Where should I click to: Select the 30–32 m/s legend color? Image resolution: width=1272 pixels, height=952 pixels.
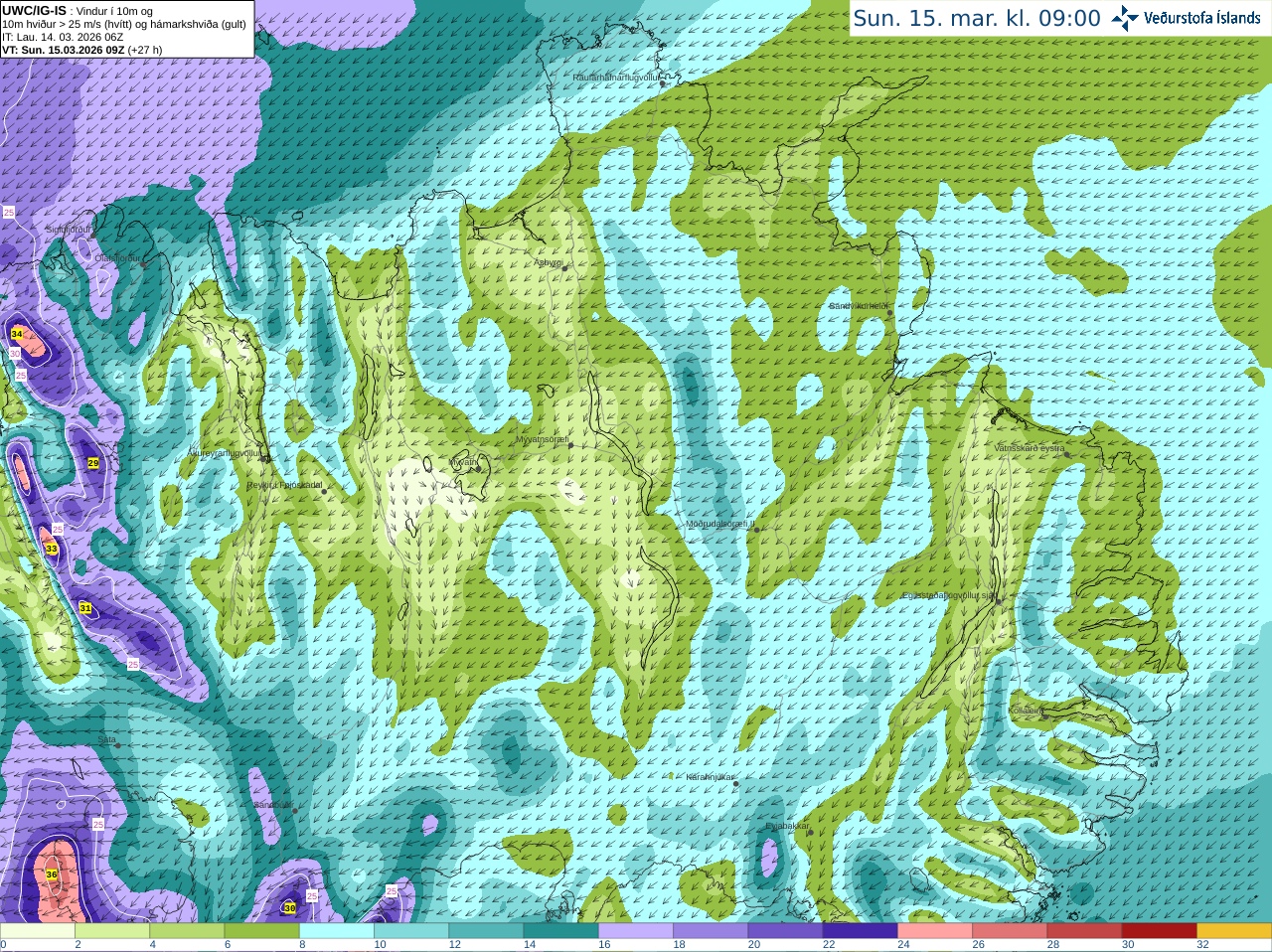[x=1160, y=931]
